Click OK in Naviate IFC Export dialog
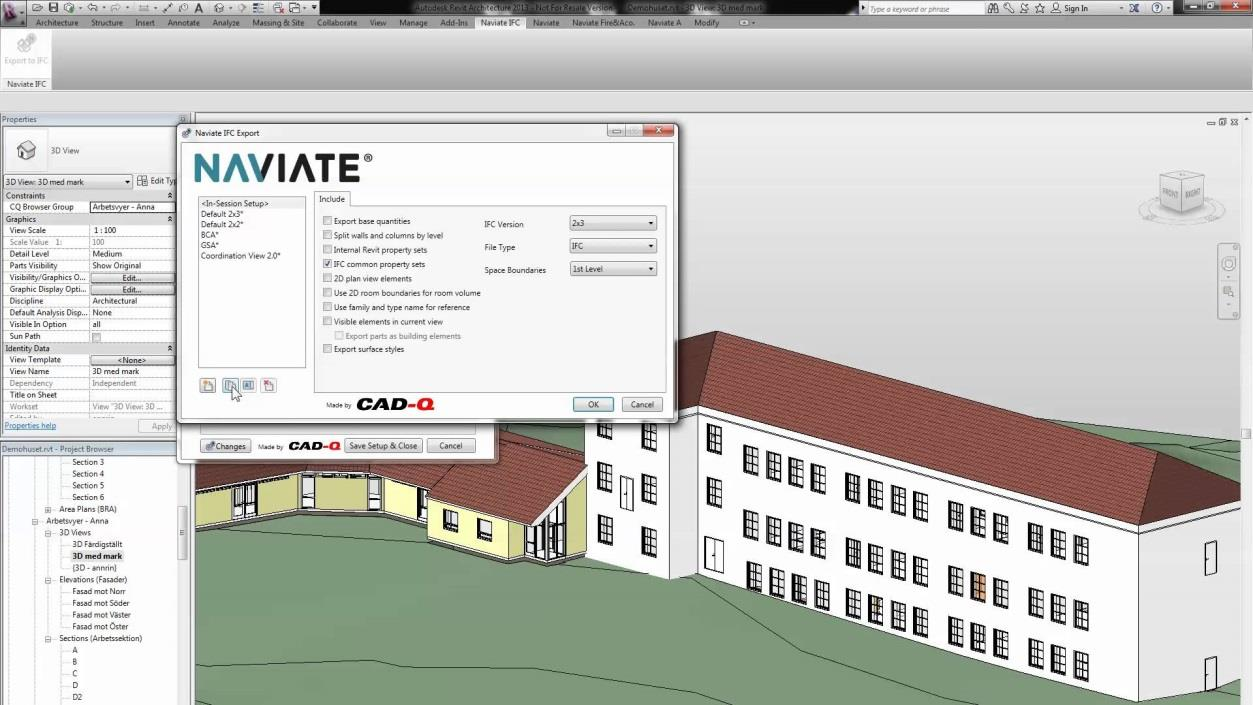Screen dimensions: 1253x705 (x=593, y=404)
